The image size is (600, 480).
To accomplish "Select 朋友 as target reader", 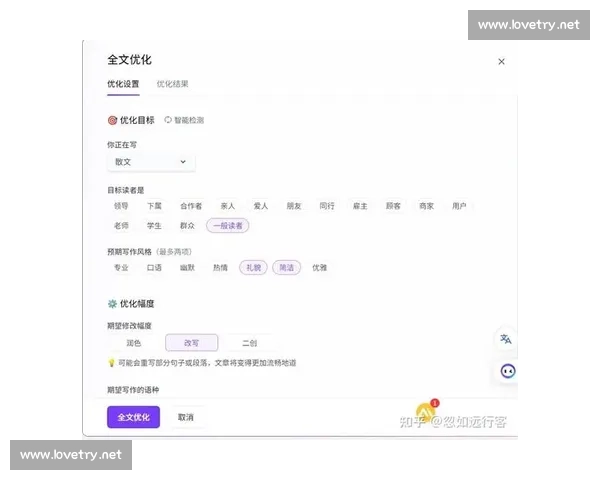I will pos(294,206).
